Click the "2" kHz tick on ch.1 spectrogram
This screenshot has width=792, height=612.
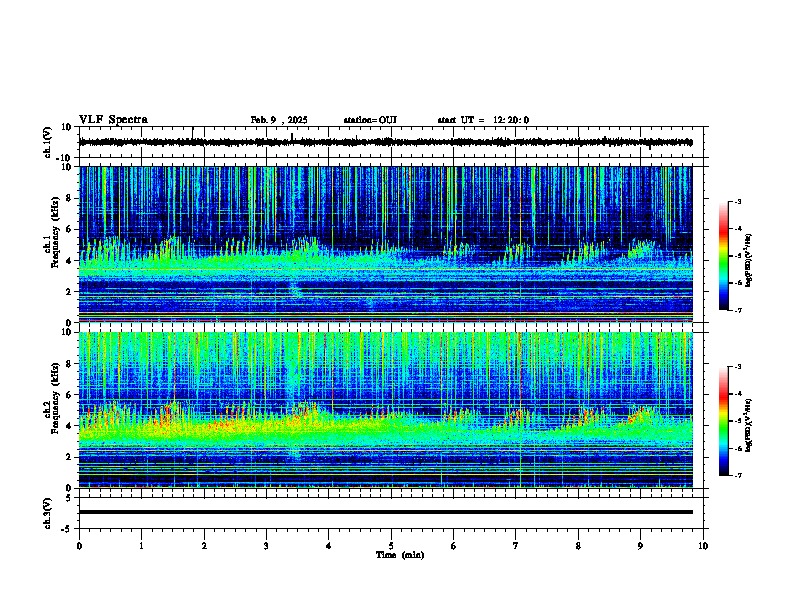point(69,292)
